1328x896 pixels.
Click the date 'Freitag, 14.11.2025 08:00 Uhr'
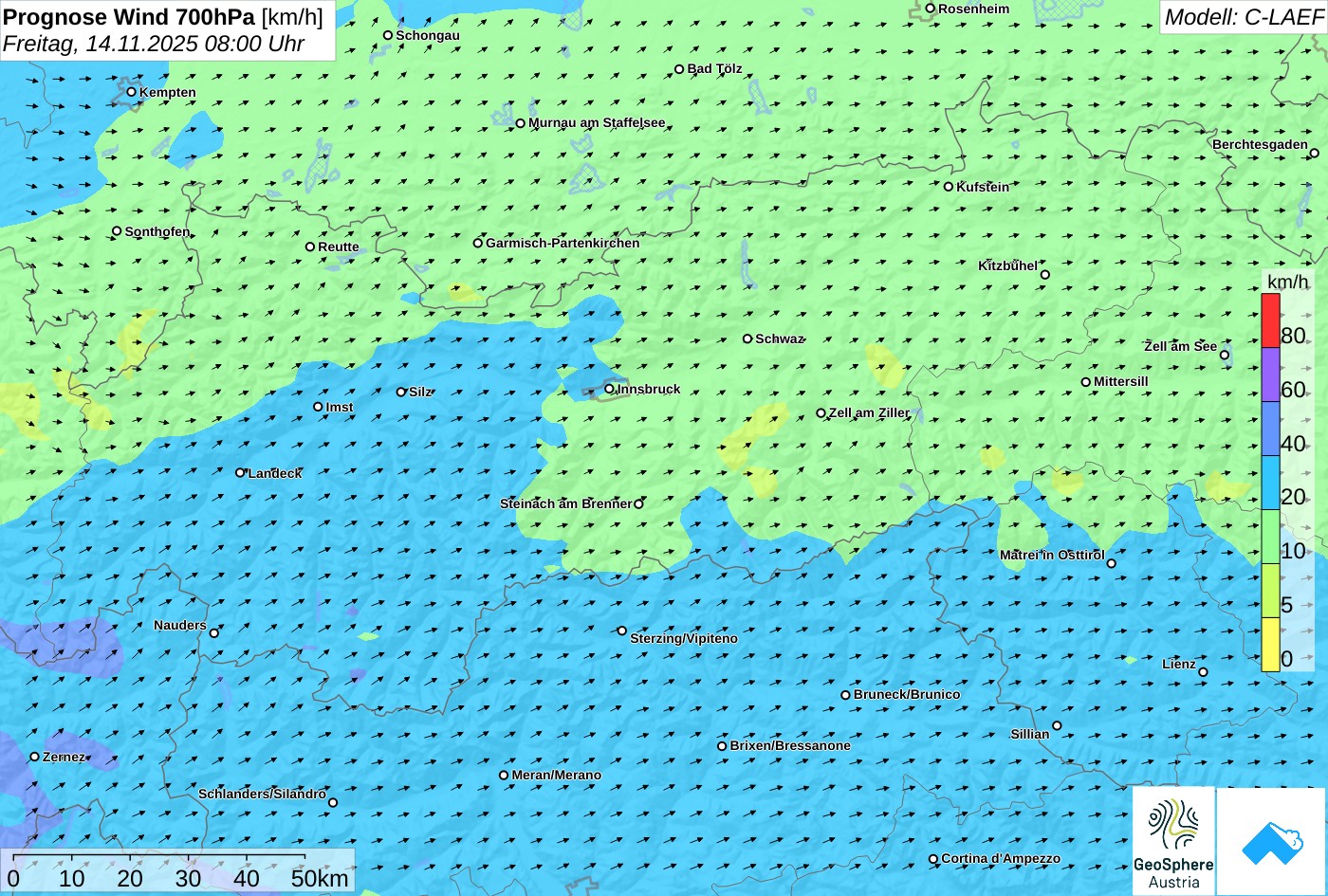coord(154,44)
